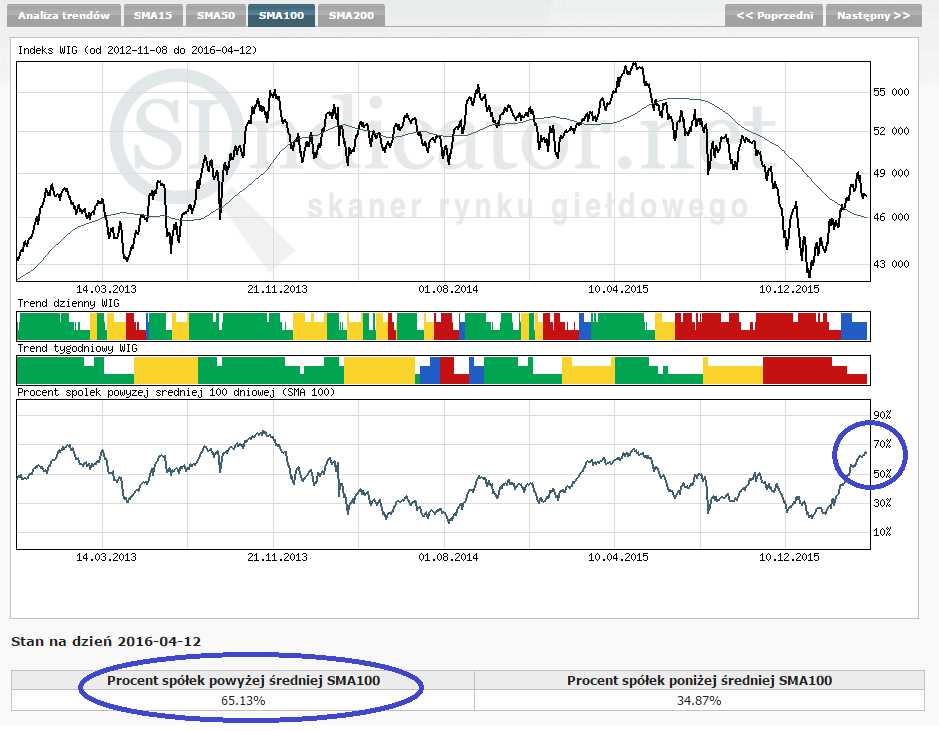The width and height of the screenshot is (939, 731).
Task: Go to the SMA200 tab
Action: pos(351,16)
